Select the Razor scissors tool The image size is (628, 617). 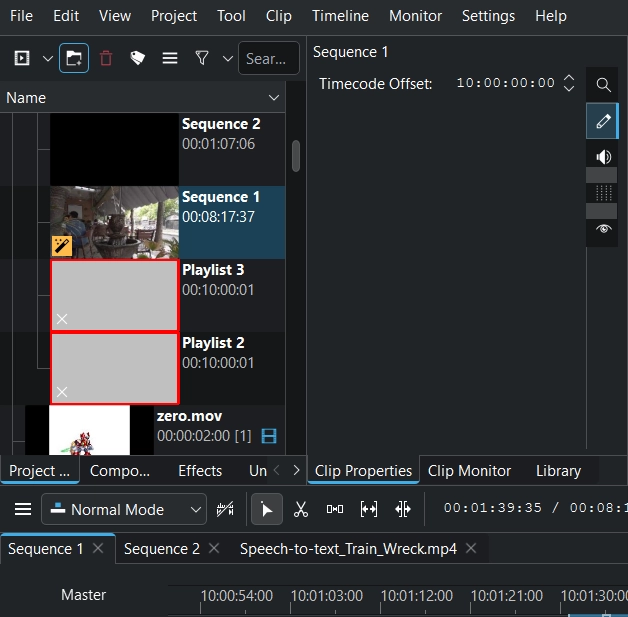(300, 509)
